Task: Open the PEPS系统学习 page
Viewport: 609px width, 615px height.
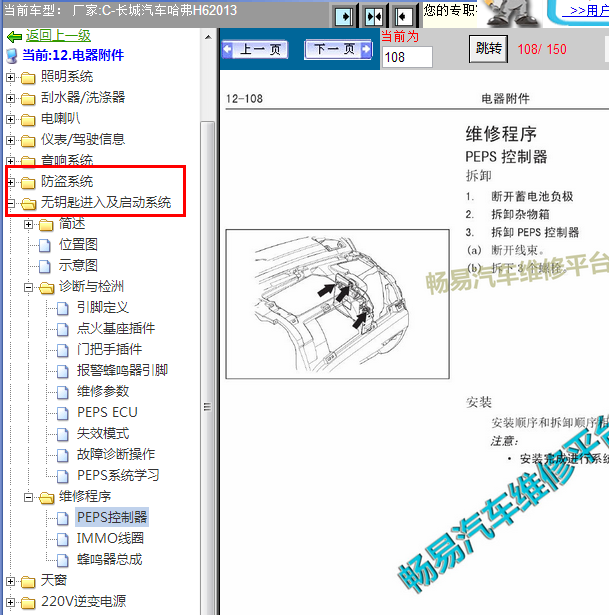Action: coord(118,475)
